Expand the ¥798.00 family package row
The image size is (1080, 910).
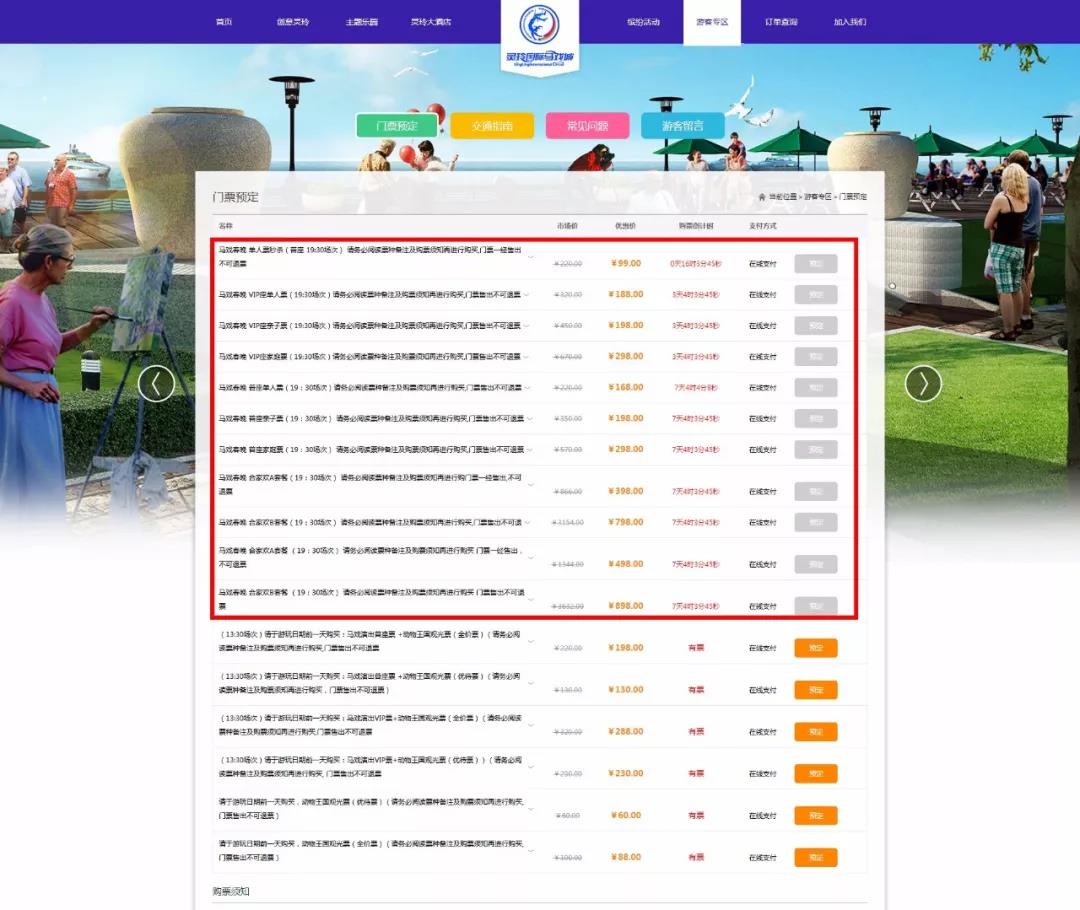527,522
